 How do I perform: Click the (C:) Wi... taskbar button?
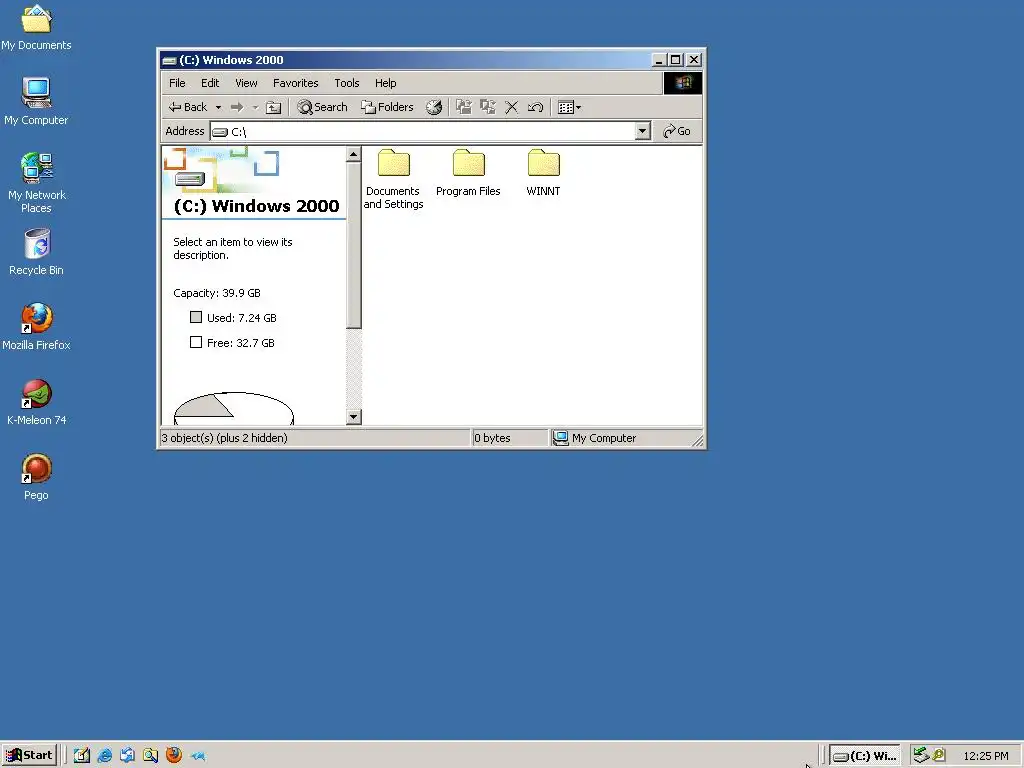(x=865, y=756)
